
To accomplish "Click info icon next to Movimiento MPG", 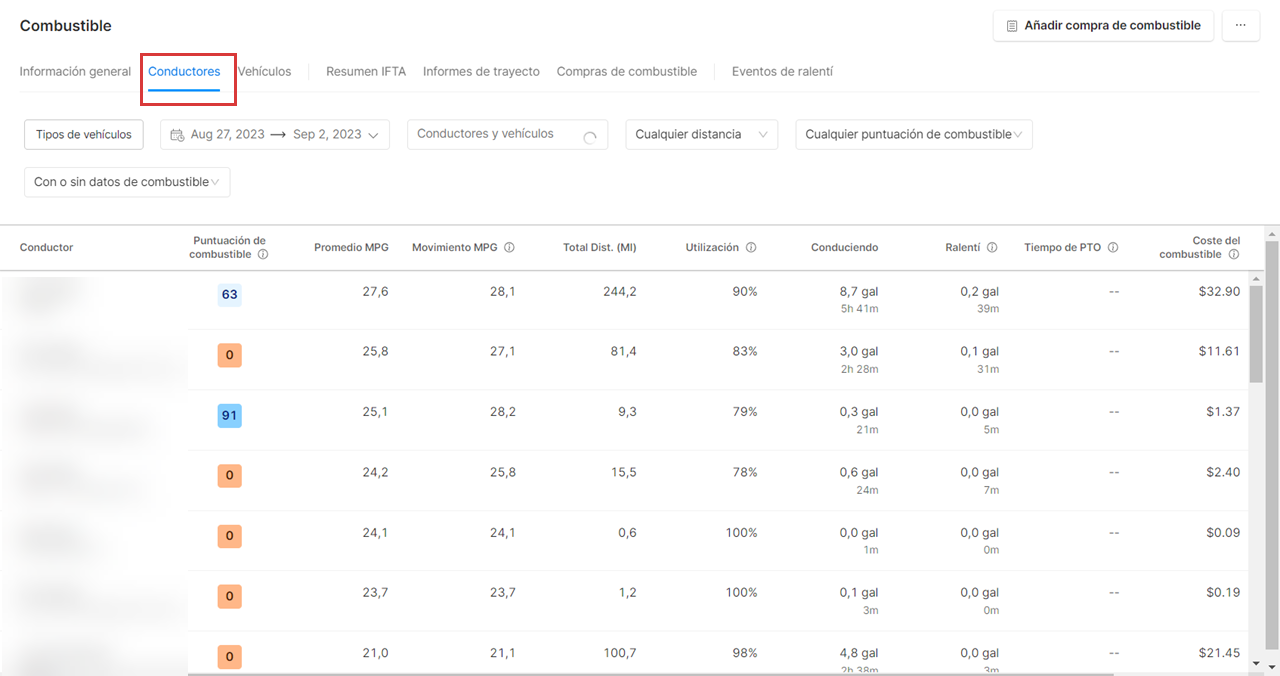I will pos(509,247).
